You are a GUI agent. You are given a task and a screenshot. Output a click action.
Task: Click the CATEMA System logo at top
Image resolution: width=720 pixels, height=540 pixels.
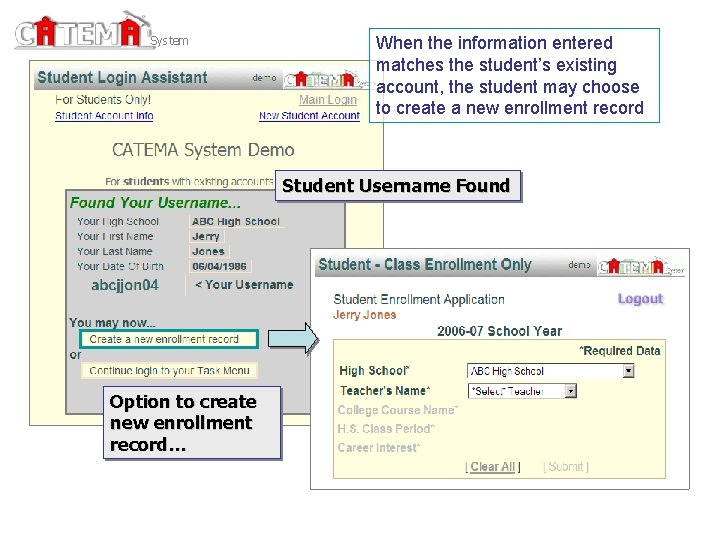[x=101, y=30]
